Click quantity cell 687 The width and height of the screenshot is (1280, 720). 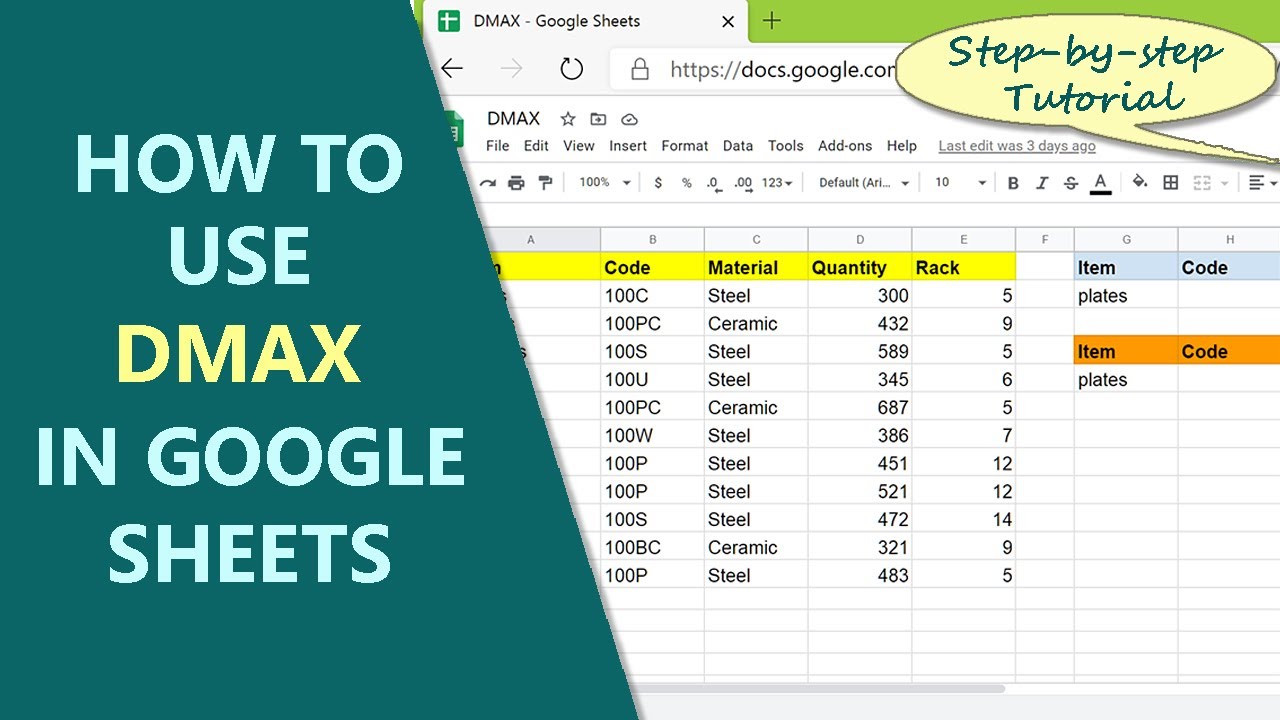click(860, 407)
